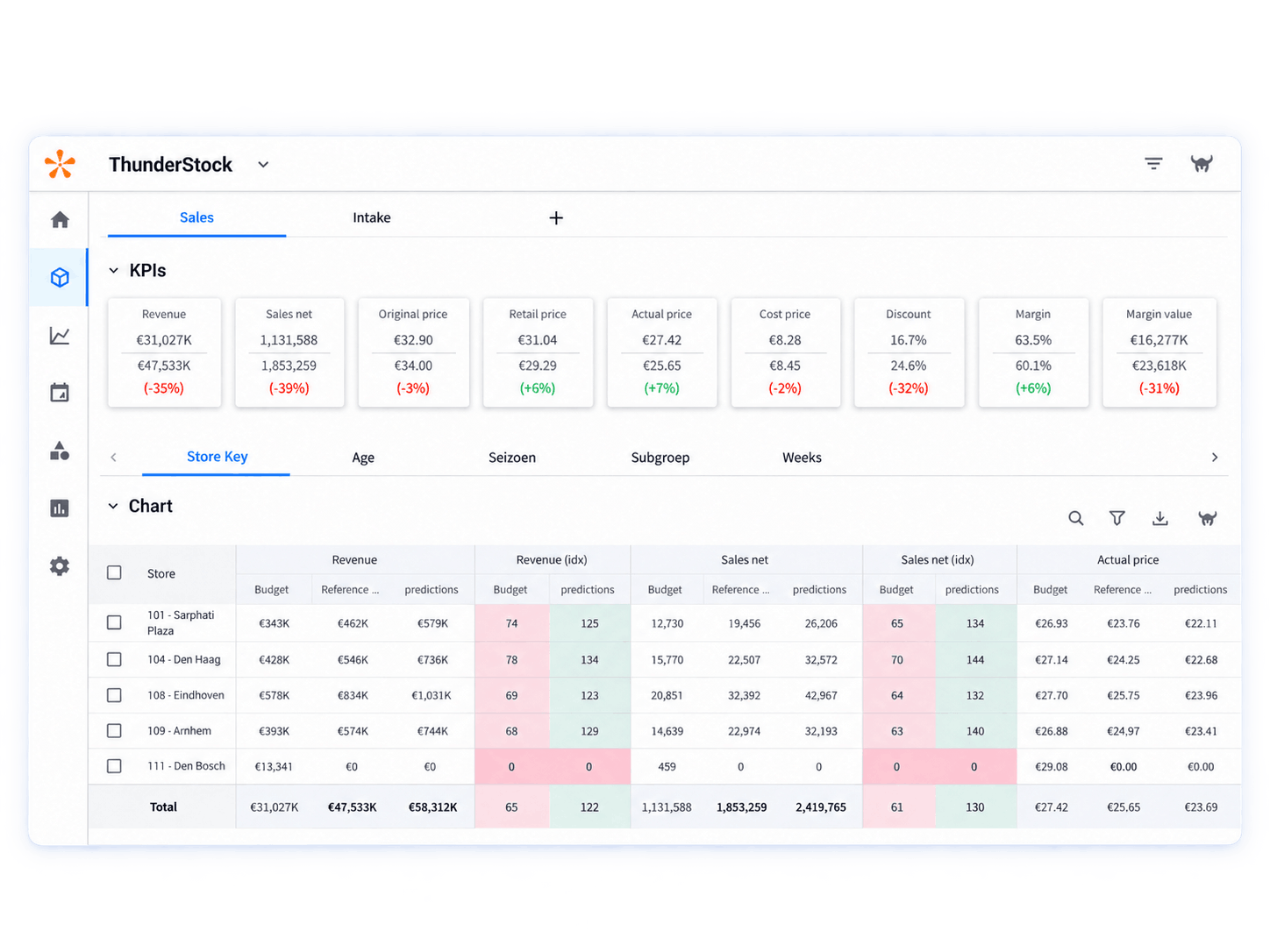The height and width of the screenshot is (952, 1270).
Task: Open the line chart sidebar icon
Action: click(60, 336)
